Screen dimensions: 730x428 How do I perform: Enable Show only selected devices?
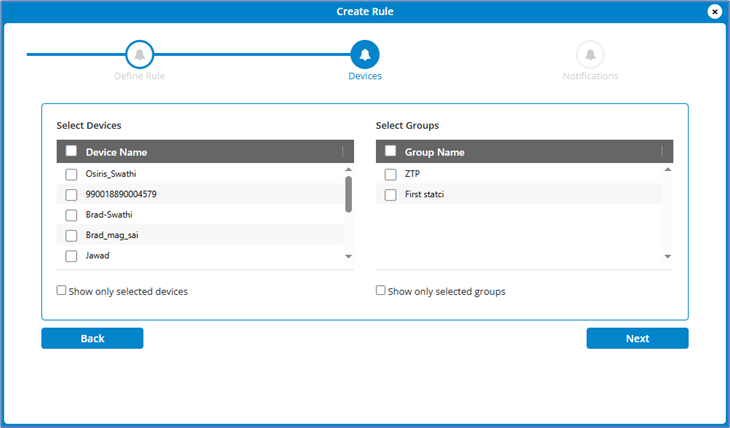[62, 291]
